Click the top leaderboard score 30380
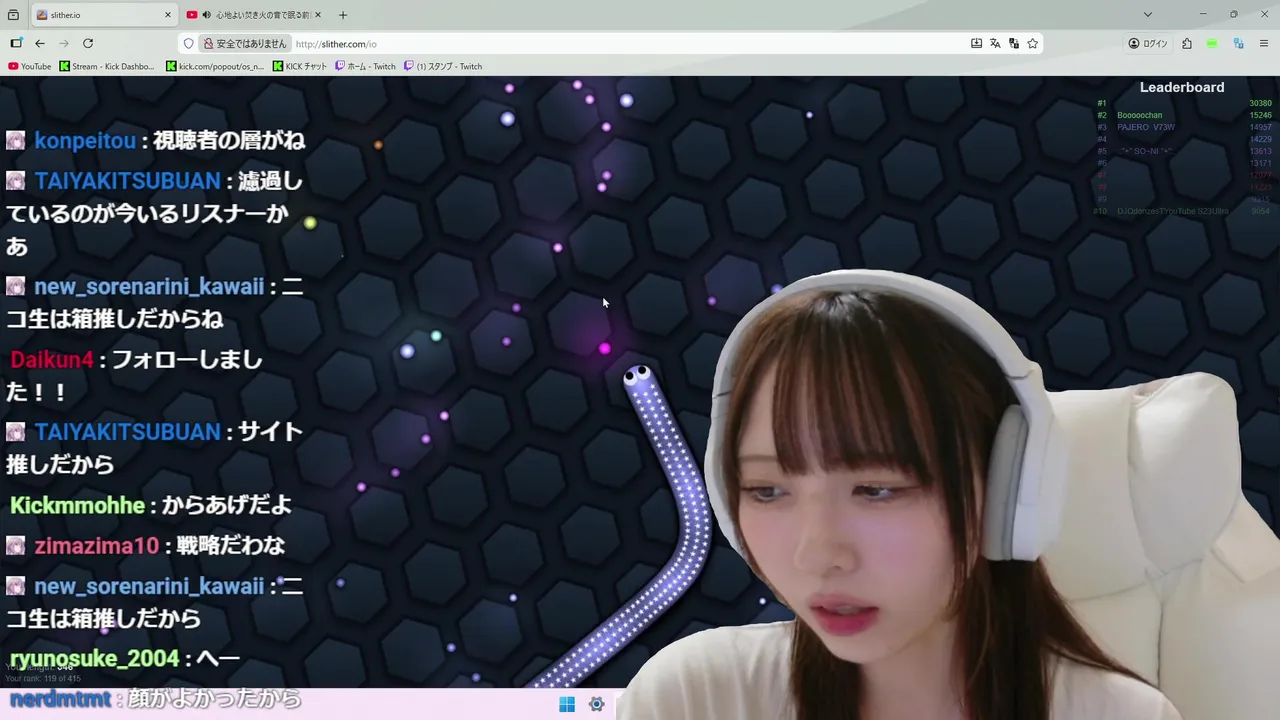 (1260, 103)
